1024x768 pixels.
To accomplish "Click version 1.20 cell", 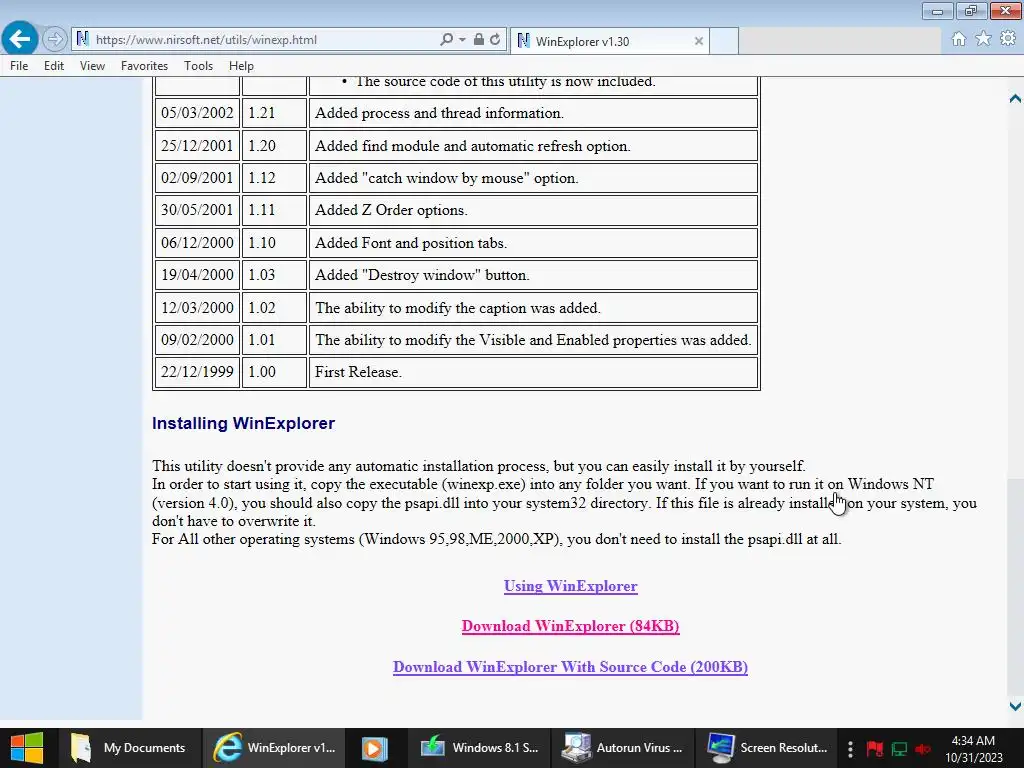I will 274,146.
